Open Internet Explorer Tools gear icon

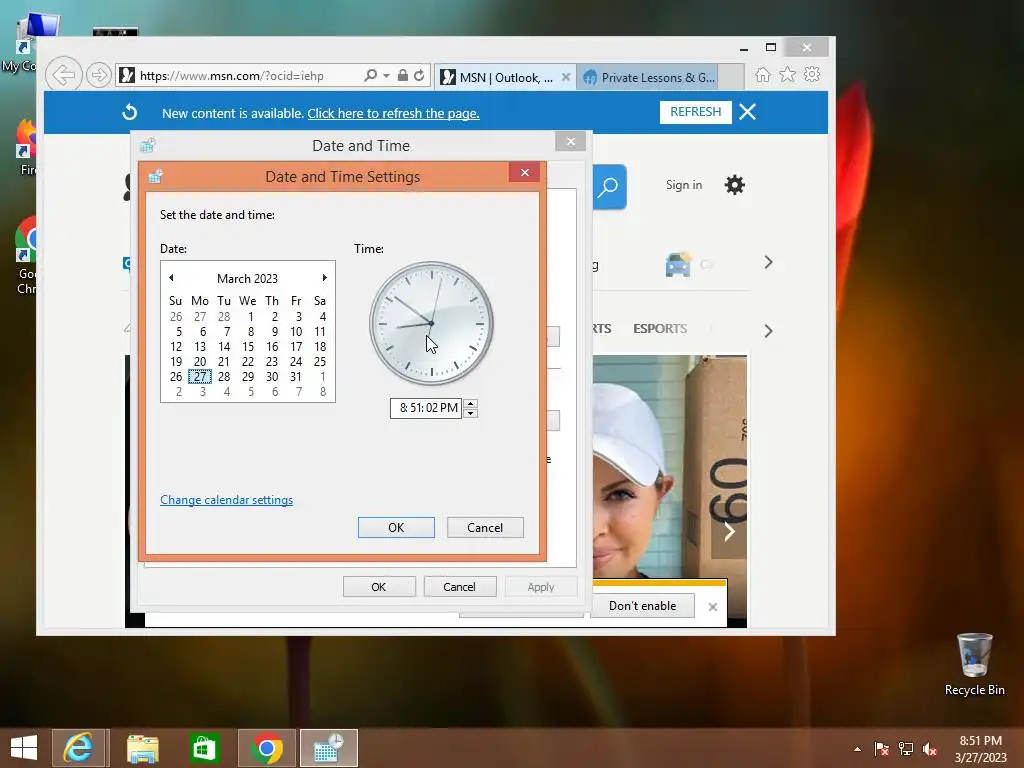click(x=812, y=74)
